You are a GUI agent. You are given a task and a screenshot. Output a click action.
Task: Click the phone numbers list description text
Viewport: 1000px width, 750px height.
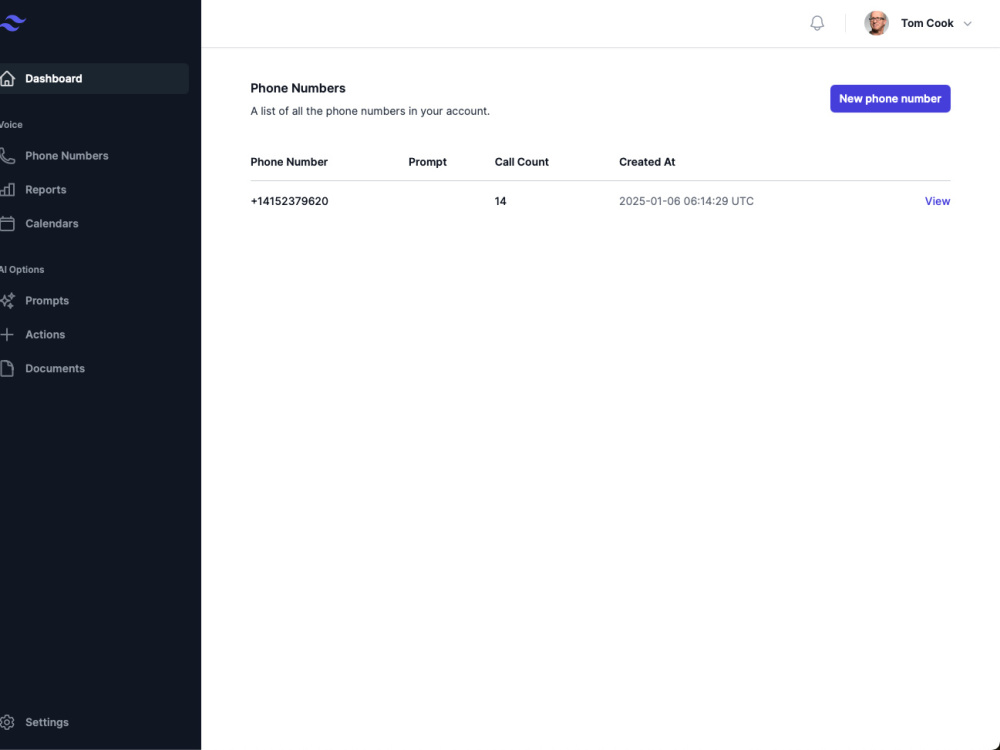[x=370, y=111]
